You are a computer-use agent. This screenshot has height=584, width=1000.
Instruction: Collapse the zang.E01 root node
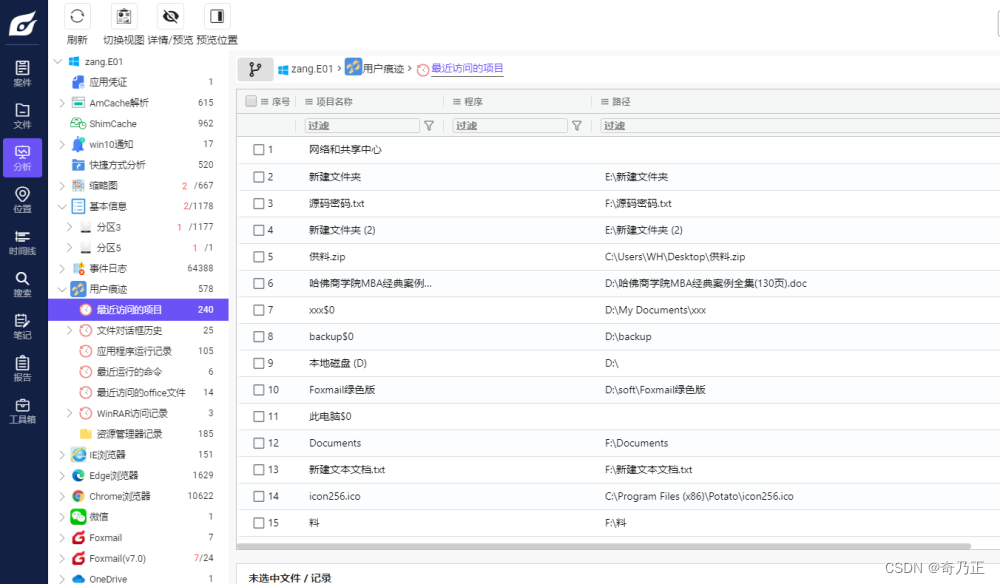pyautogui.click(x=58, y=61)
